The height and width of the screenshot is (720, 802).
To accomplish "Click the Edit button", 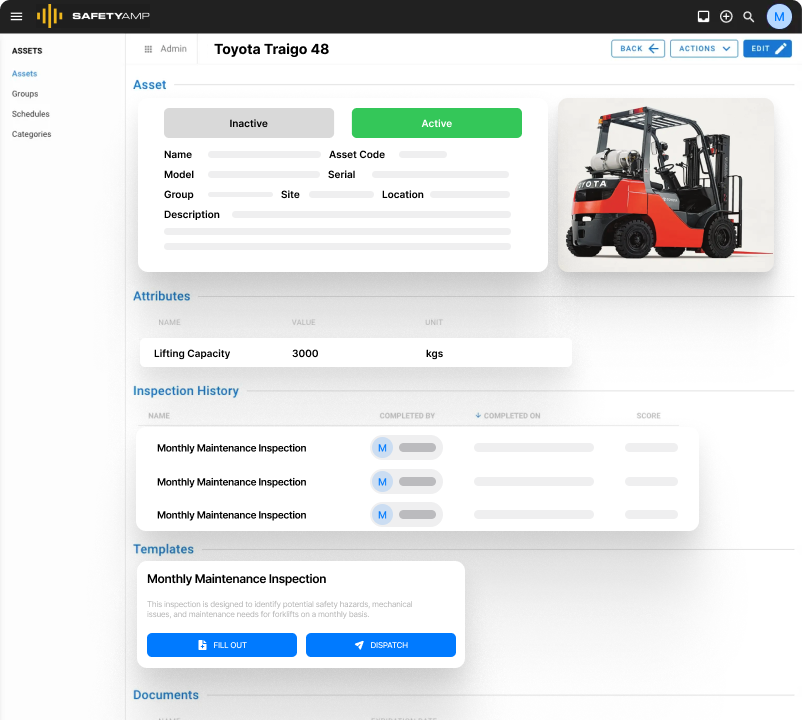I will point(767,49).
